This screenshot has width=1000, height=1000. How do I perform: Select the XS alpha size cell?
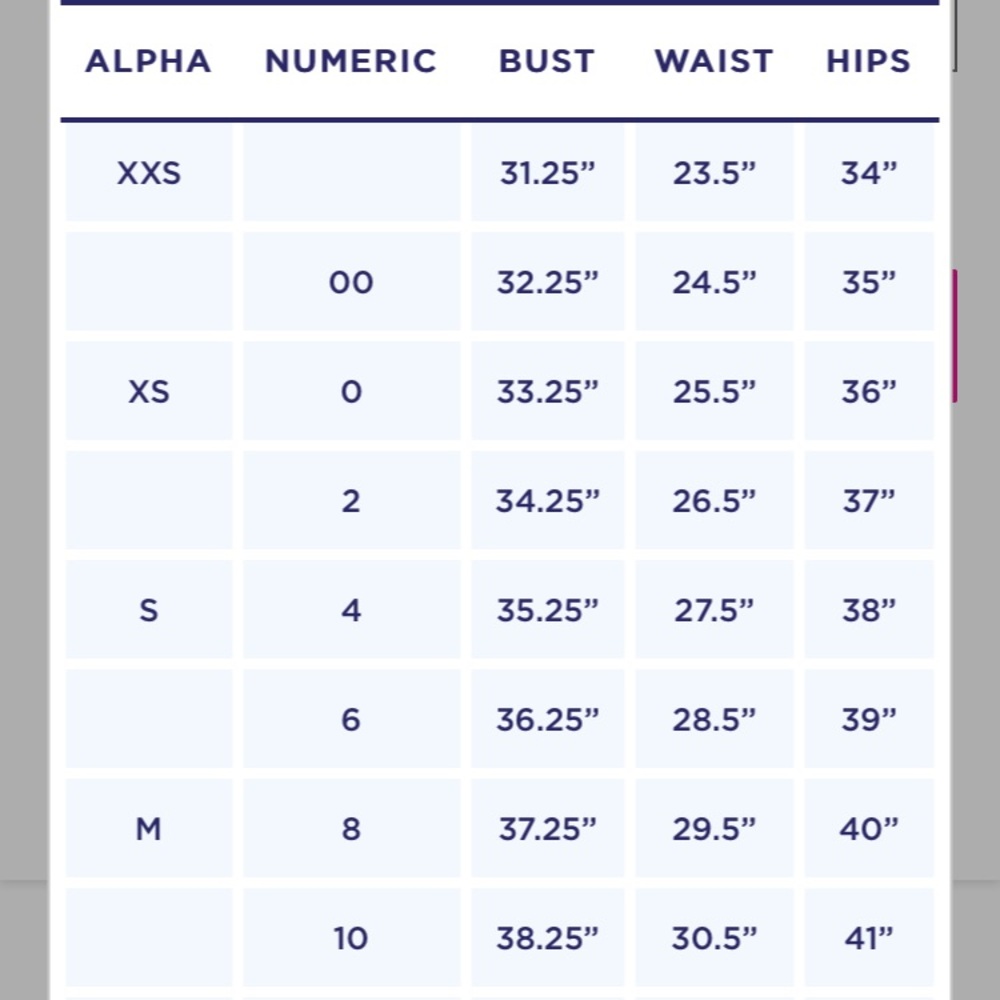pyautogui.click(x=149, y=391)
